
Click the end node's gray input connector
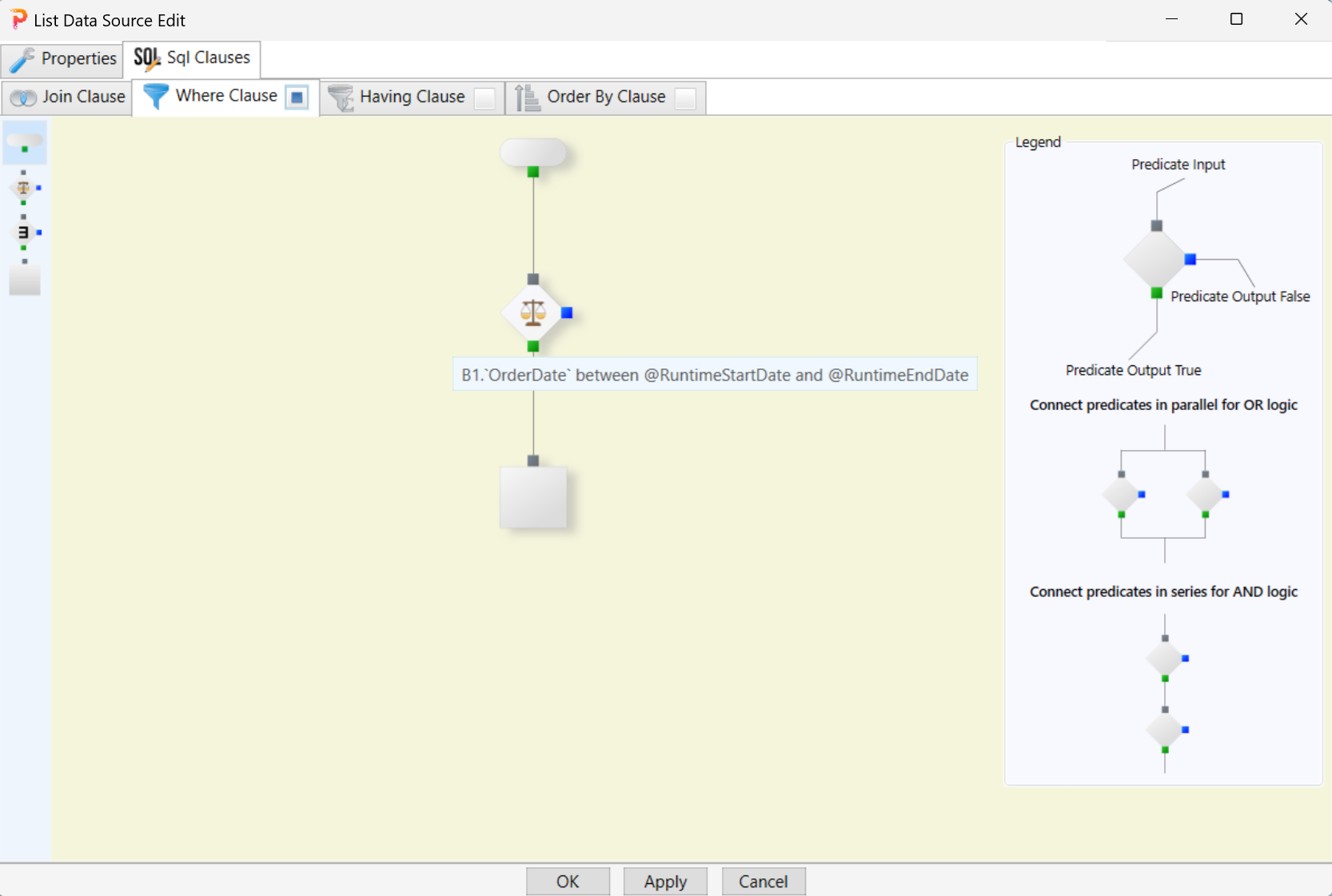coord(533,460)
